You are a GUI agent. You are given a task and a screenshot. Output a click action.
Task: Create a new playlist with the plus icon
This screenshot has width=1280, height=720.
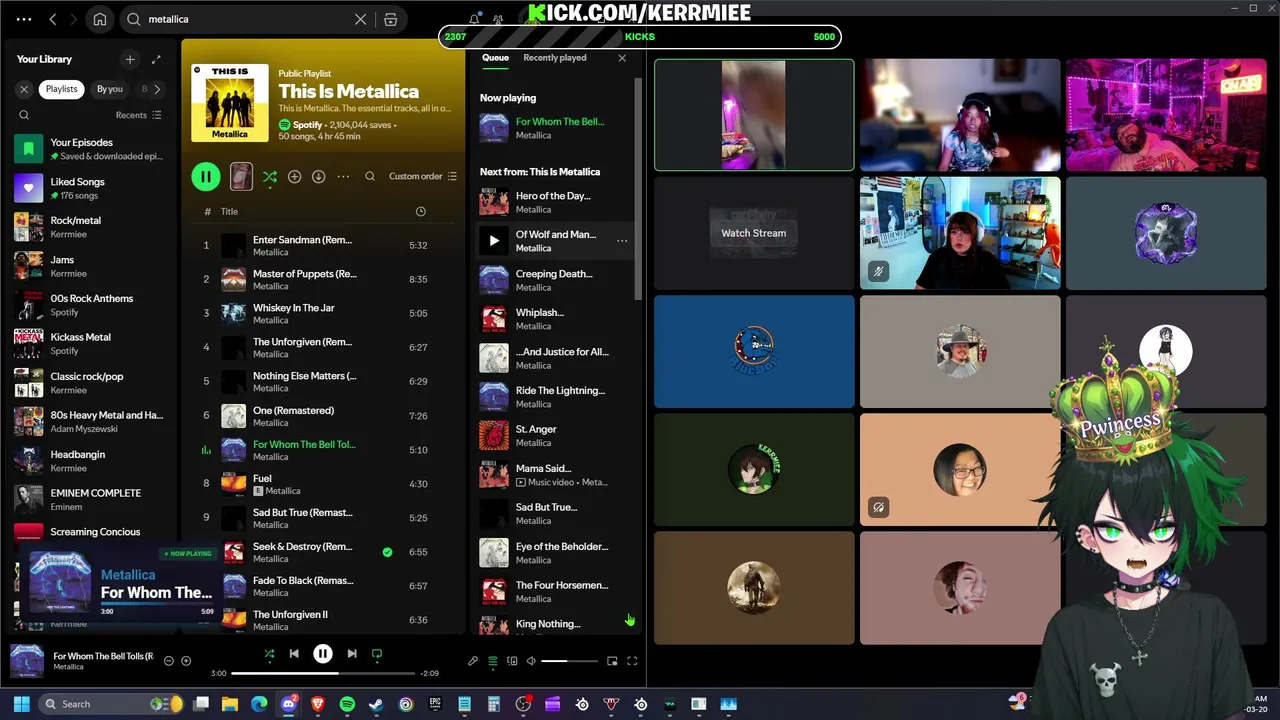pyautogui.click(x=130, y=59)
